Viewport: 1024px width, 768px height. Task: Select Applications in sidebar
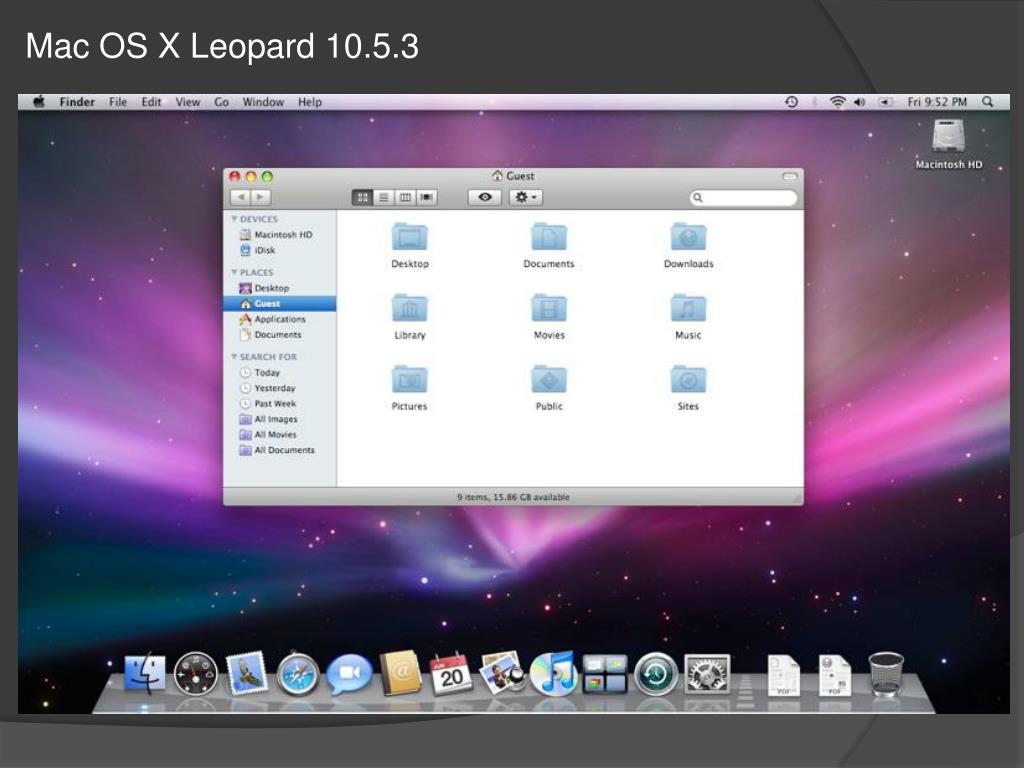click(x=280, y=319)
